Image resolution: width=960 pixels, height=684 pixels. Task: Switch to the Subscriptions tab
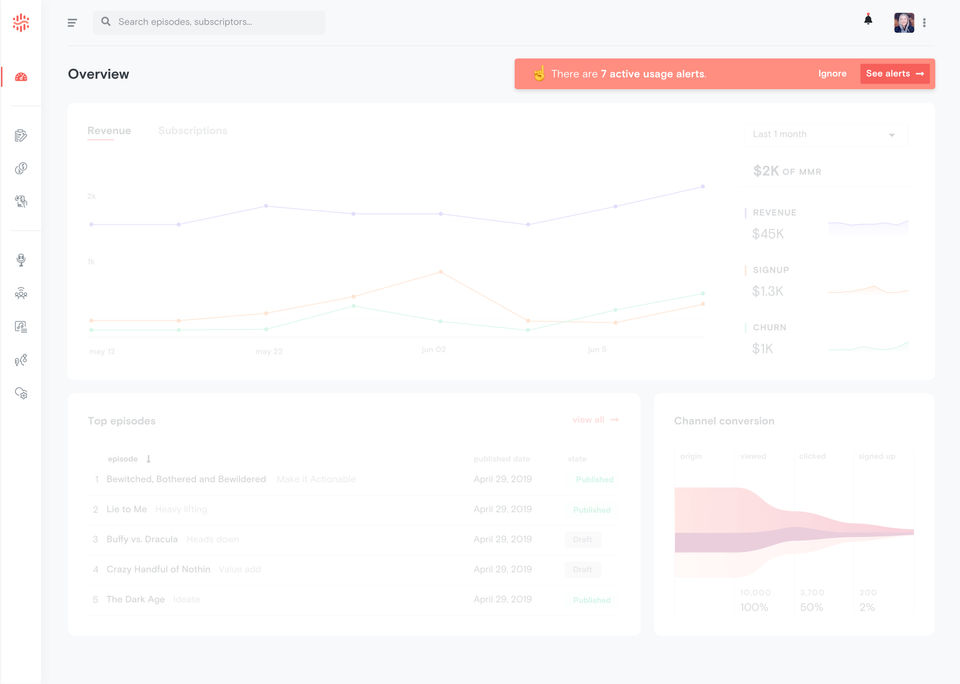pyautogui.click(x=192, y=130)
